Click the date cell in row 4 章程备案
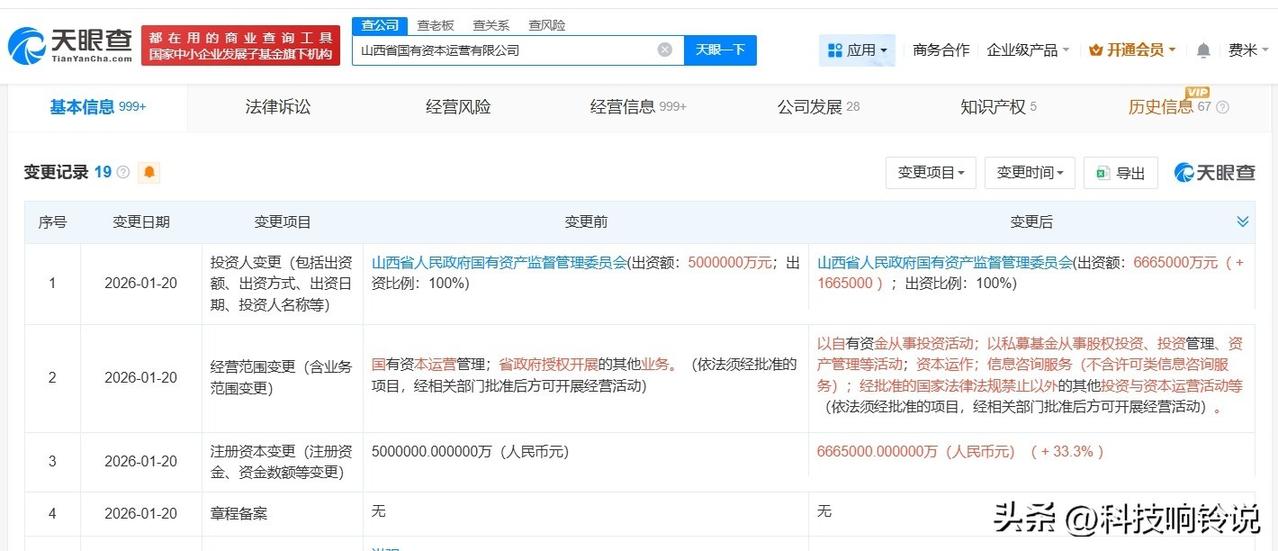Viewport: 1278px width, 551px height. click(141, 513)
